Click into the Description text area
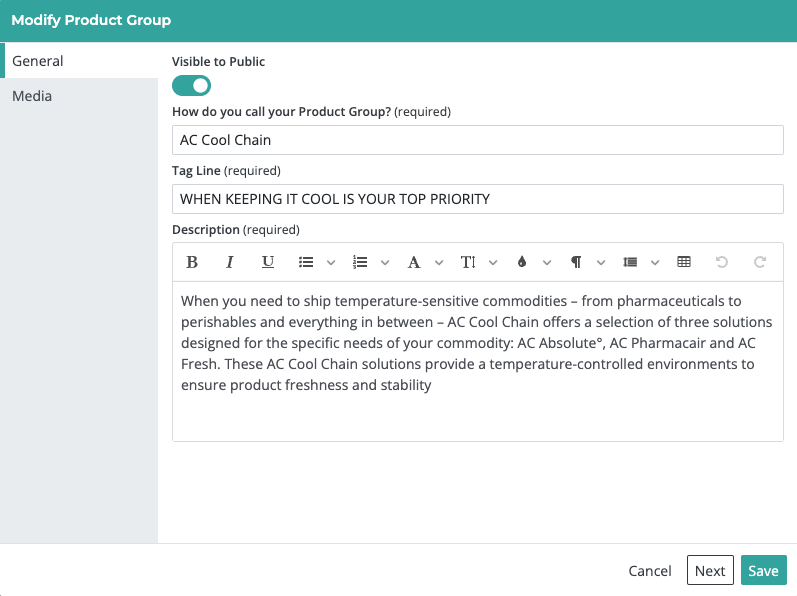The image size is (797, 596). [478, 361]
